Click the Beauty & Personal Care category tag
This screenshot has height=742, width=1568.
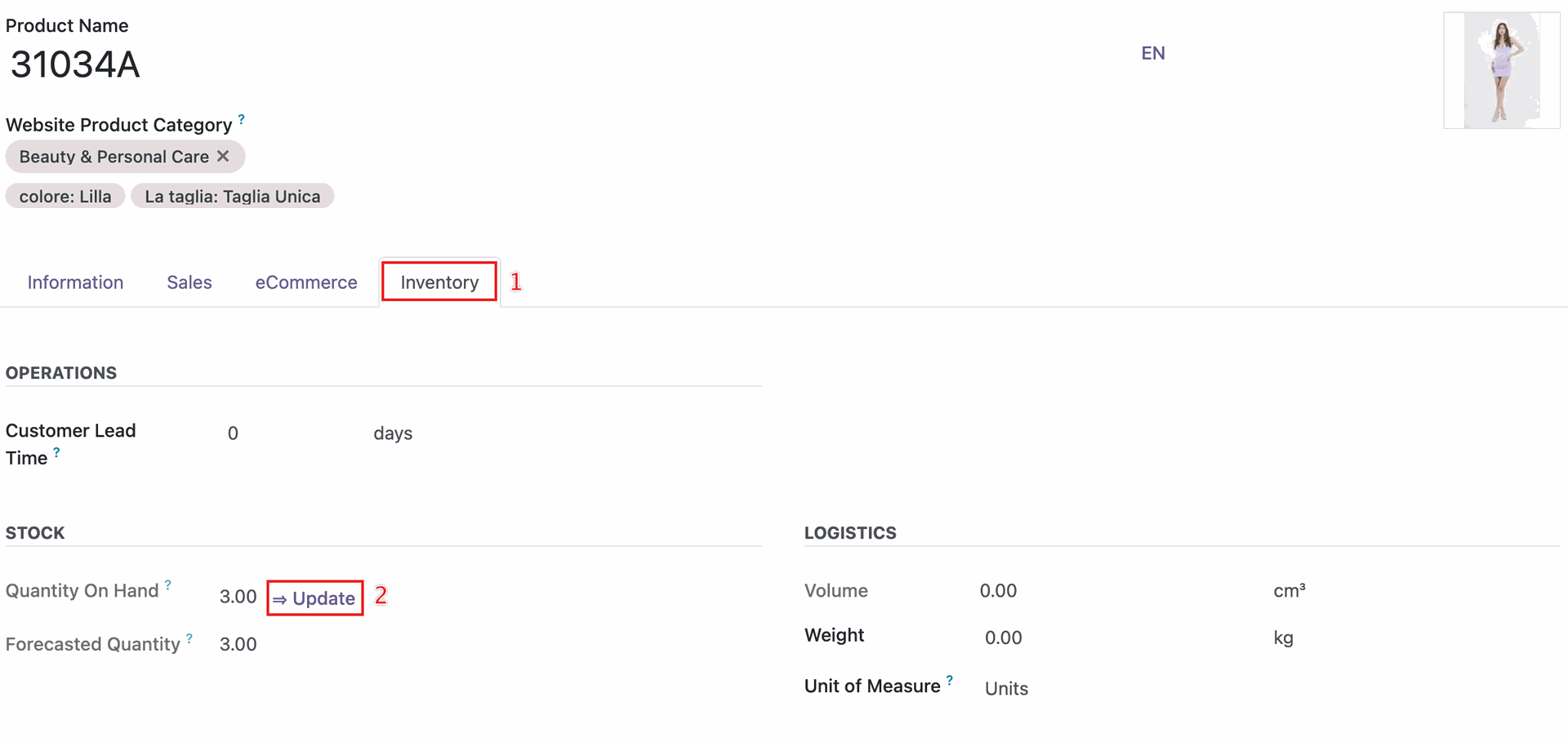(x=114, y=157)
